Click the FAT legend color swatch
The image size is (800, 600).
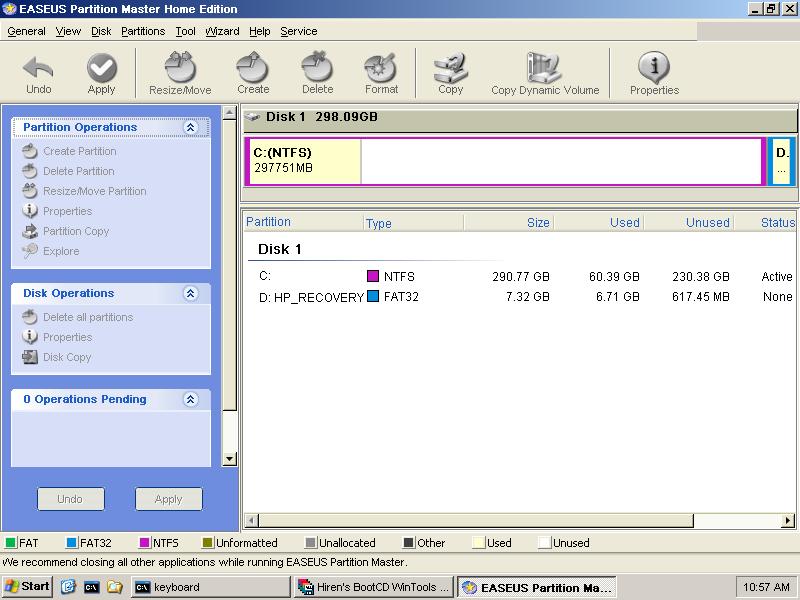pyautogui.click(x=10, y=542)
